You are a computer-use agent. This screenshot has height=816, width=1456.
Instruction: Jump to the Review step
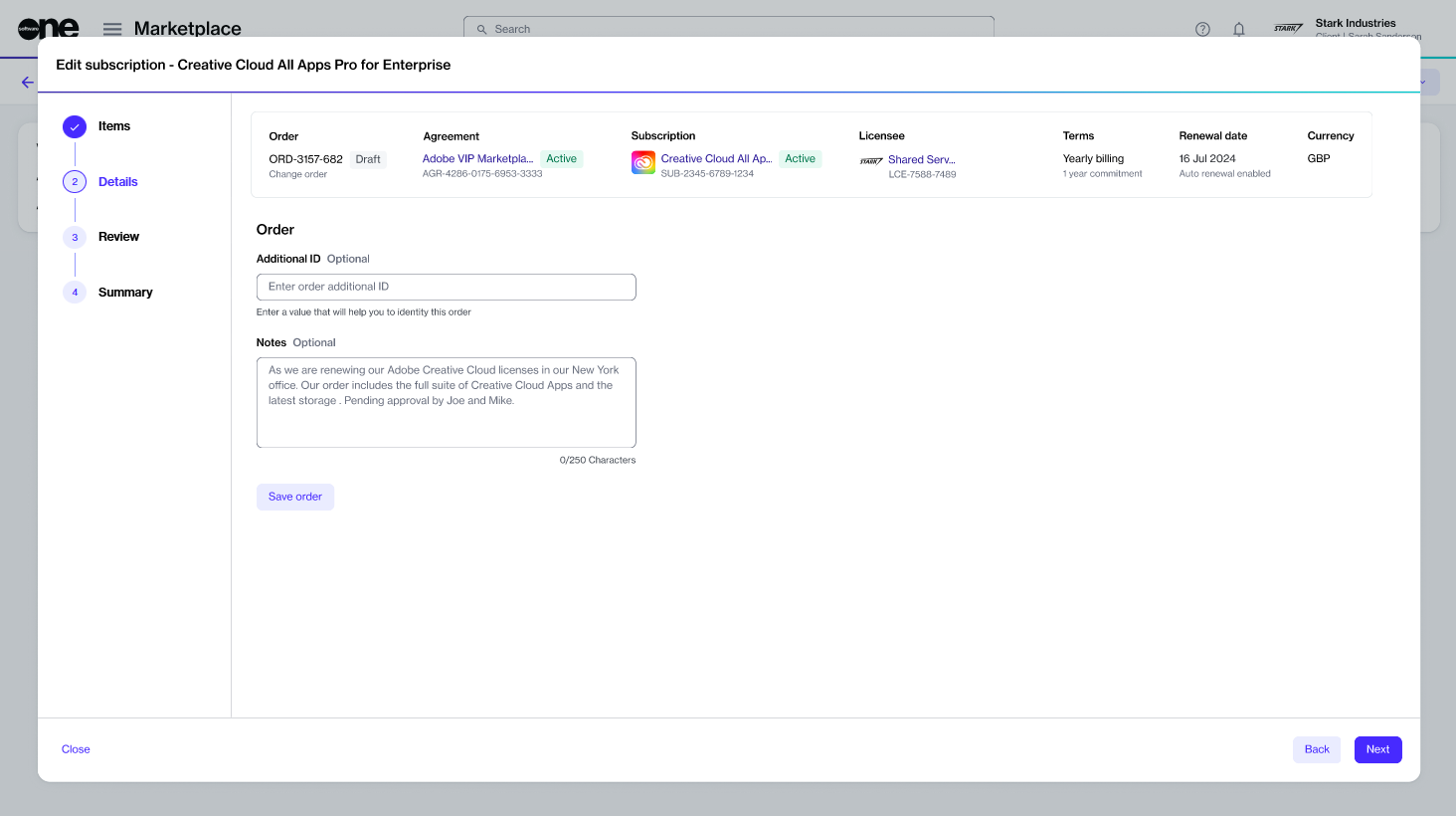(118, 237)
